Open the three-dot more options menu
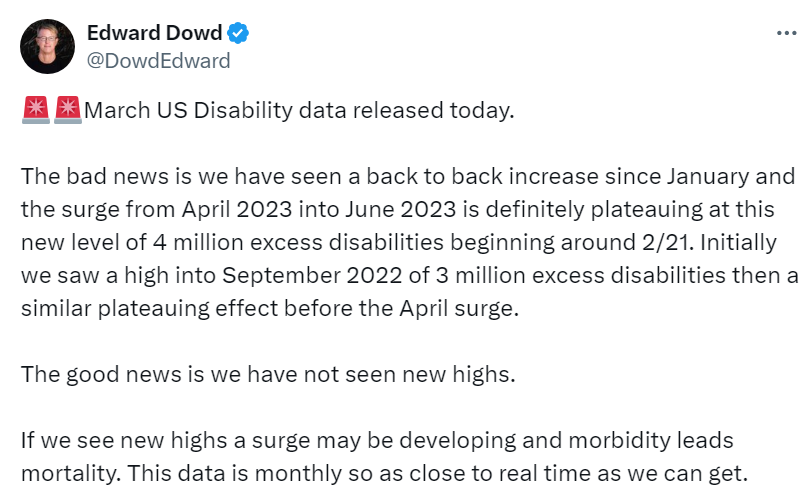The width and height of the screenshot is (807, 490). [786, 33]
